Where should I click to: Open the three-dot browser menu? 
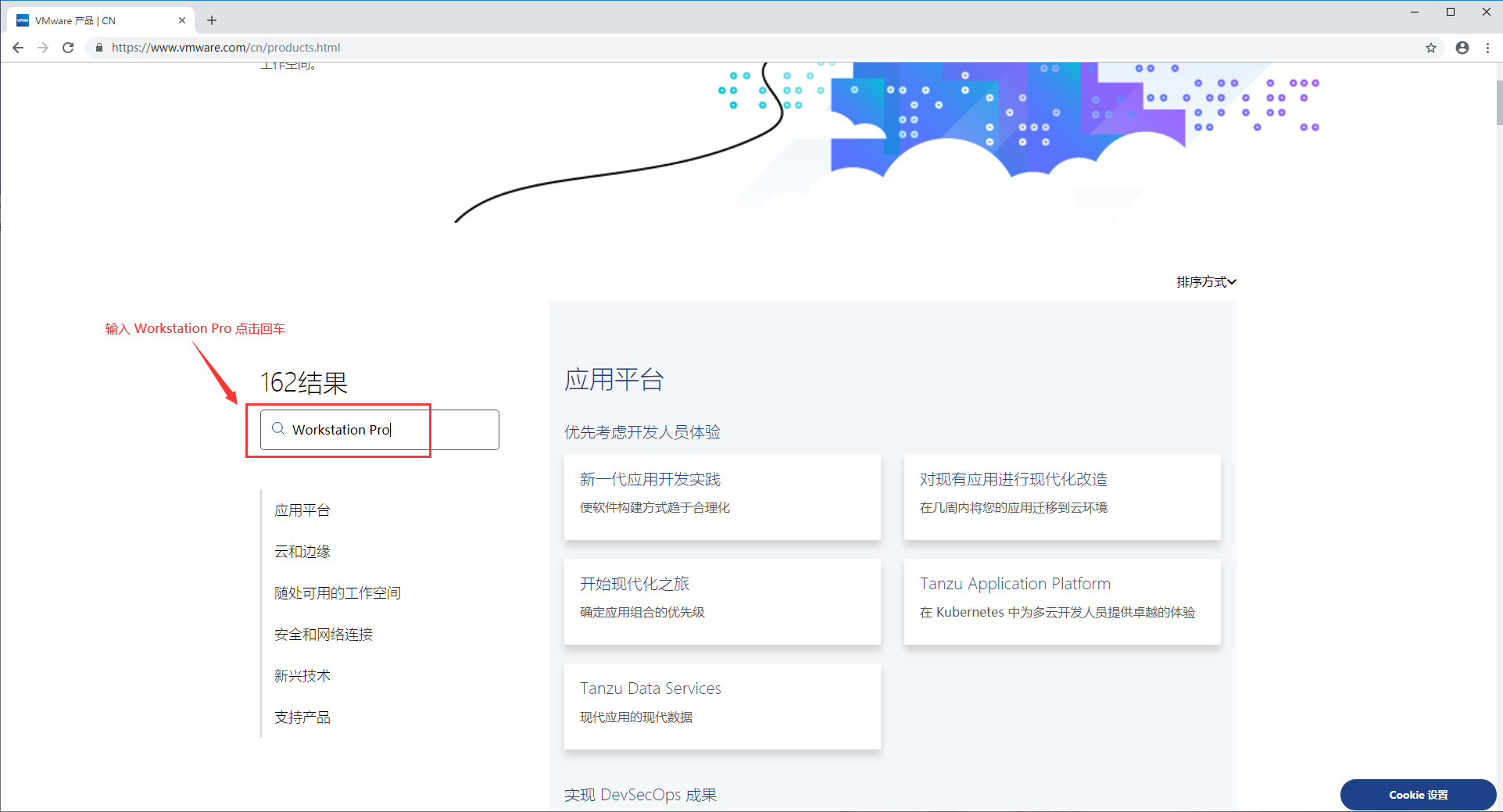pos(1487,48)
